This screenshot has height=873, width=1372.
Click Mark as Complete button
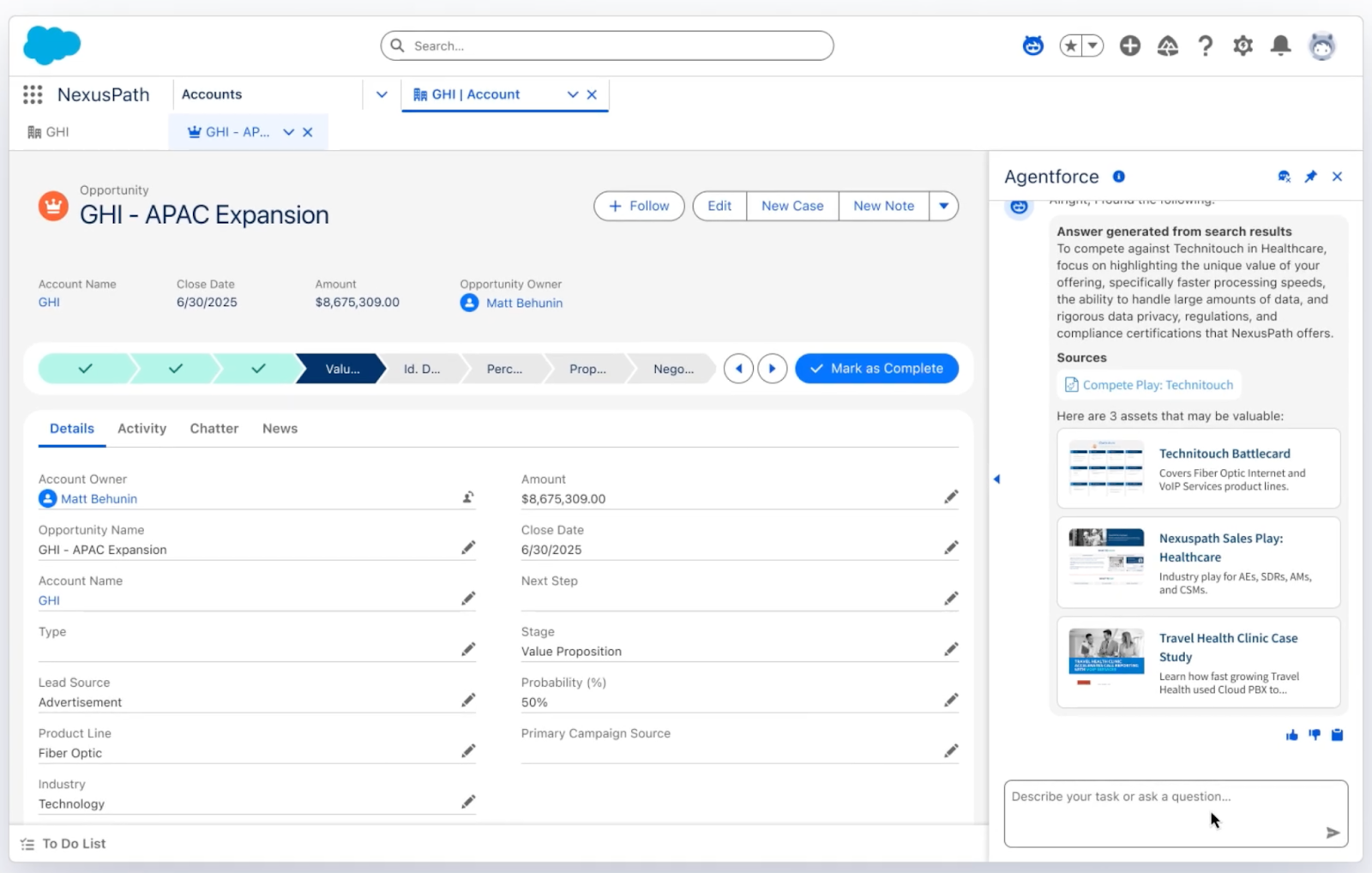click(x=876, y=369)
